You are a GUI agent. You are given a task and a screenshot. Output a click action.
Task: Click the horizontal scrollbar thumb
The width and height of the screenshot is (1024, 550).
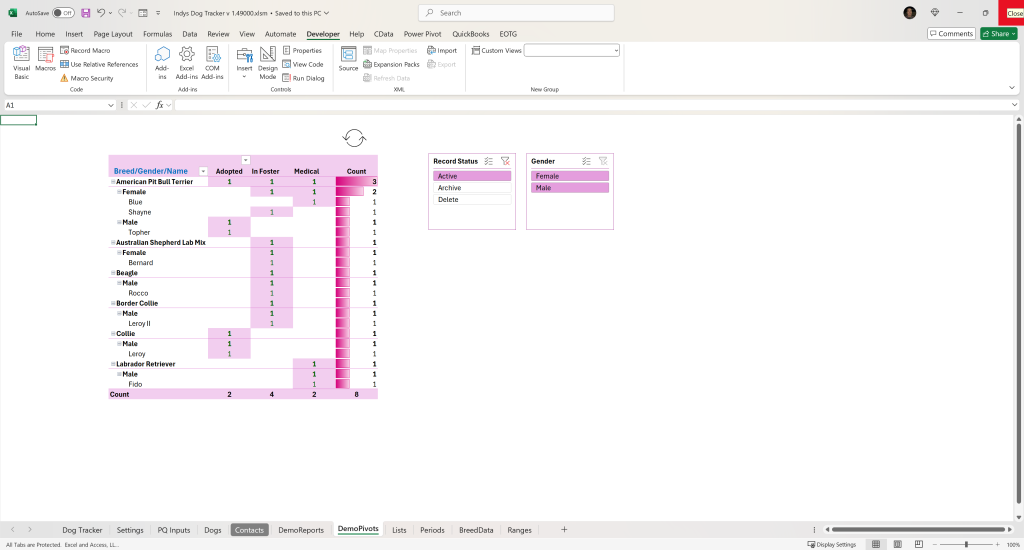click(x=918, y=530)
